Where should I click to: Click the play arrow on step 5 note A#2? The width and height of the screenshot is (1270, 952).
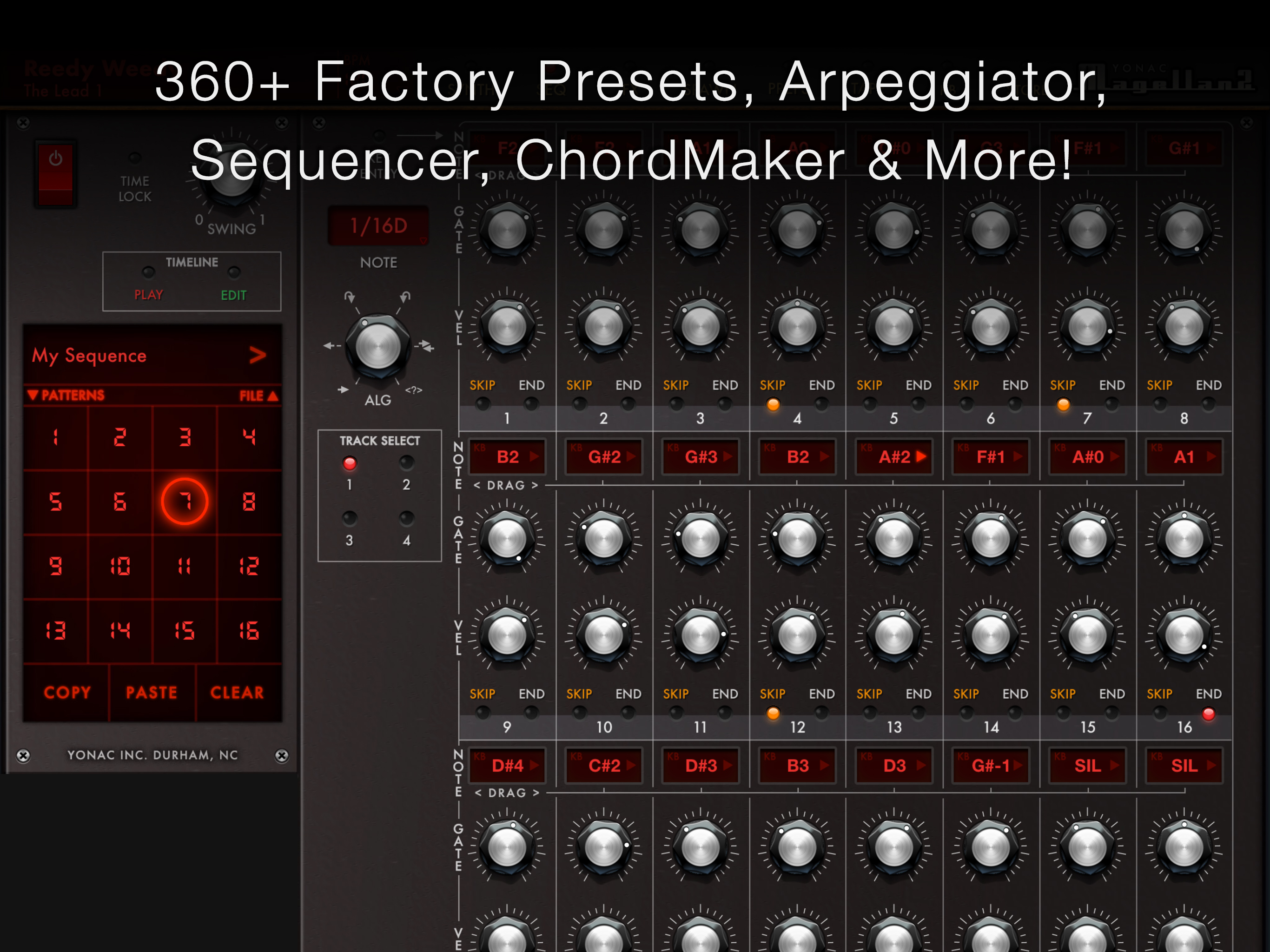tap(921, 456)
